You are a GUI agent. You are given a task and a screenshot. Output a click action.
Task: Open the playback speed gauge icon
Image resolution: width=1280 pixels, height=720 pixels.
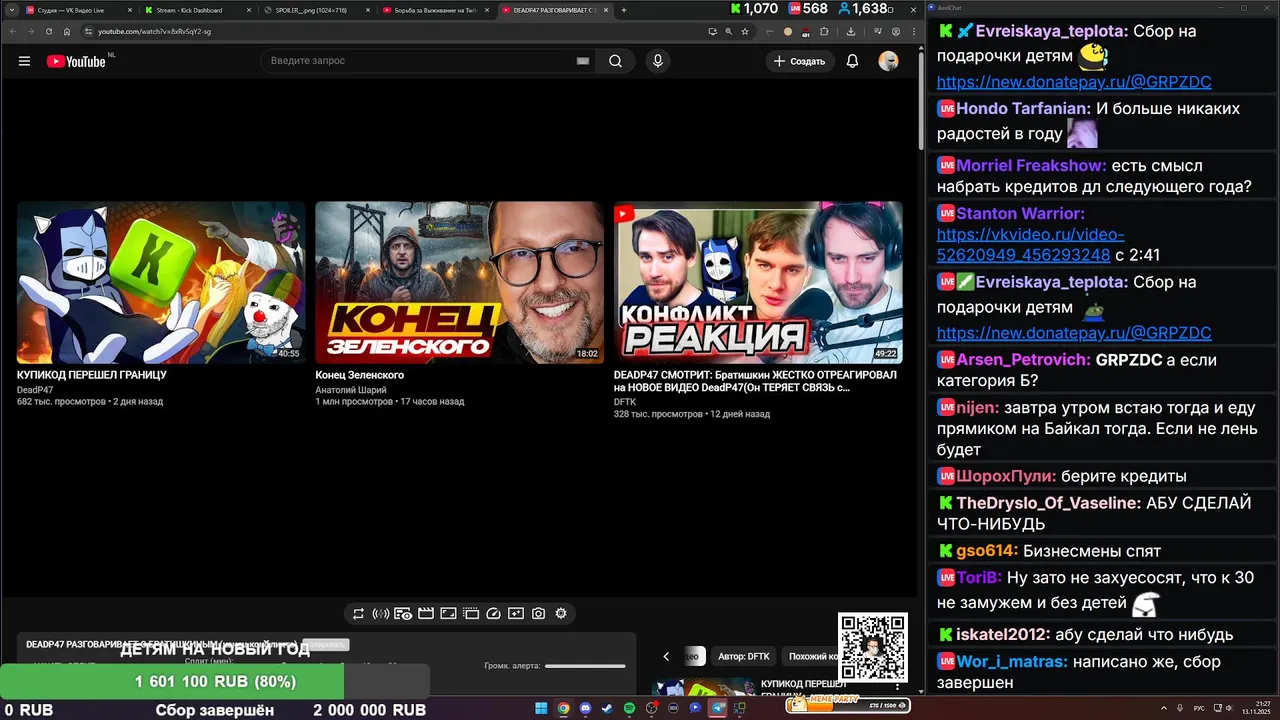[493, 613]
